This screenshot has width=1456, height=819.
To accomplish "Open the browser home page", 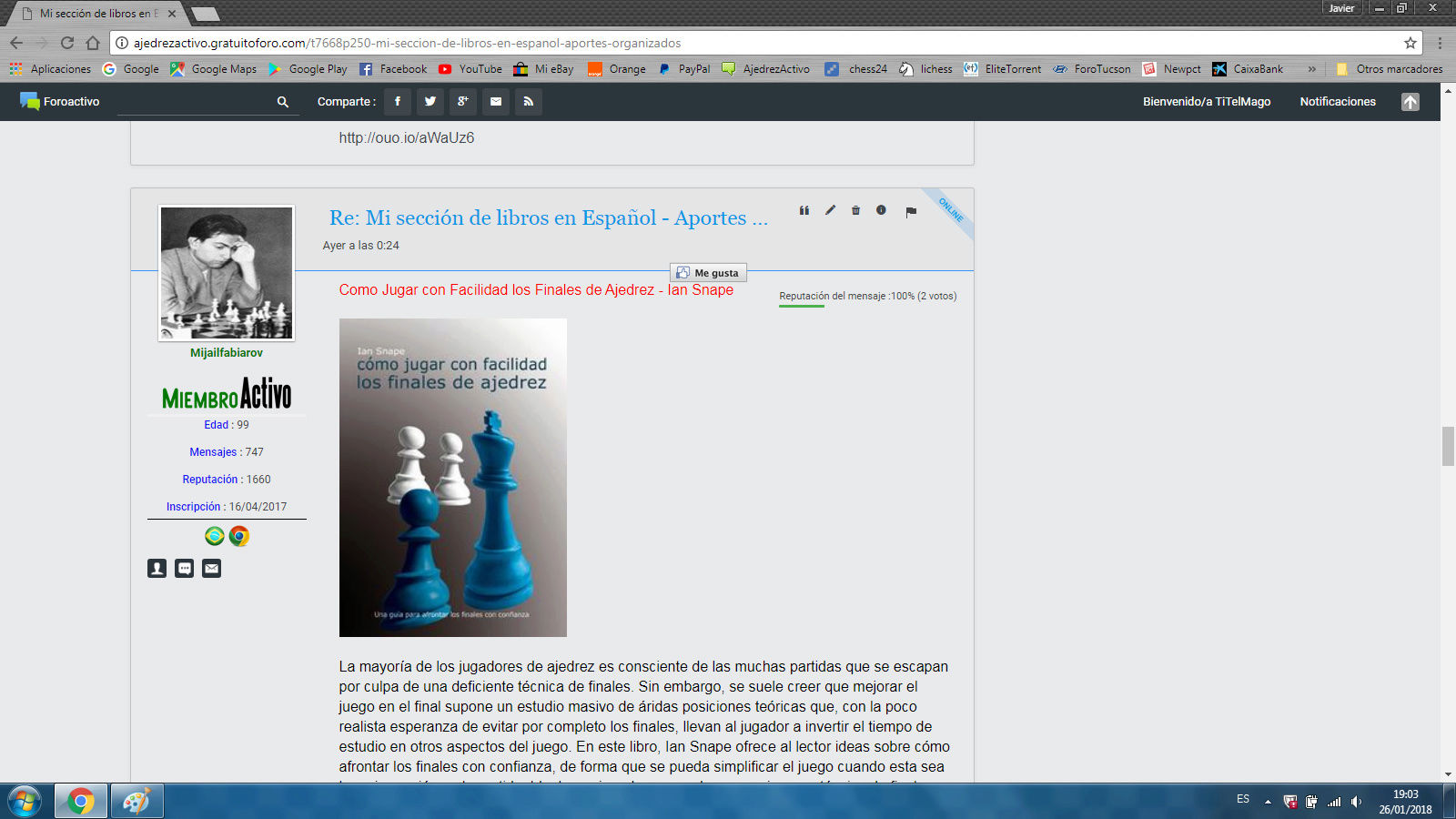I will point(93,43).
